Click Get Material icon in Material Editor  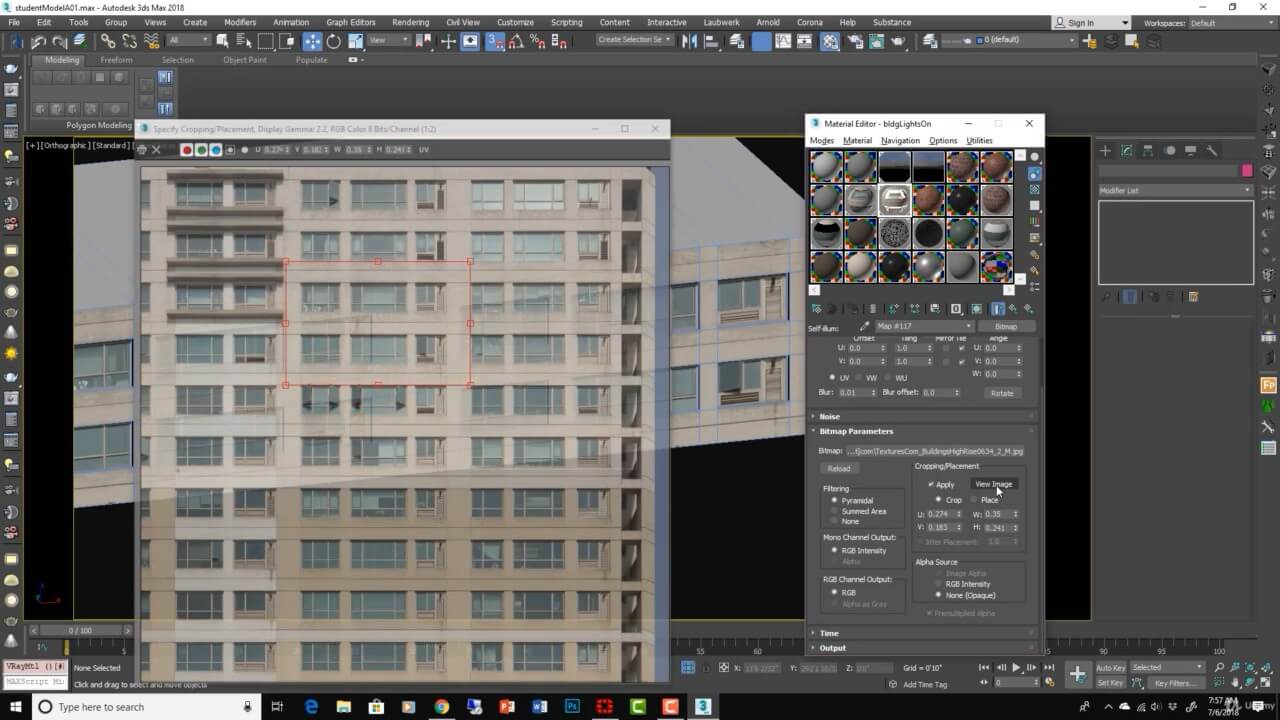coord(817,309)
